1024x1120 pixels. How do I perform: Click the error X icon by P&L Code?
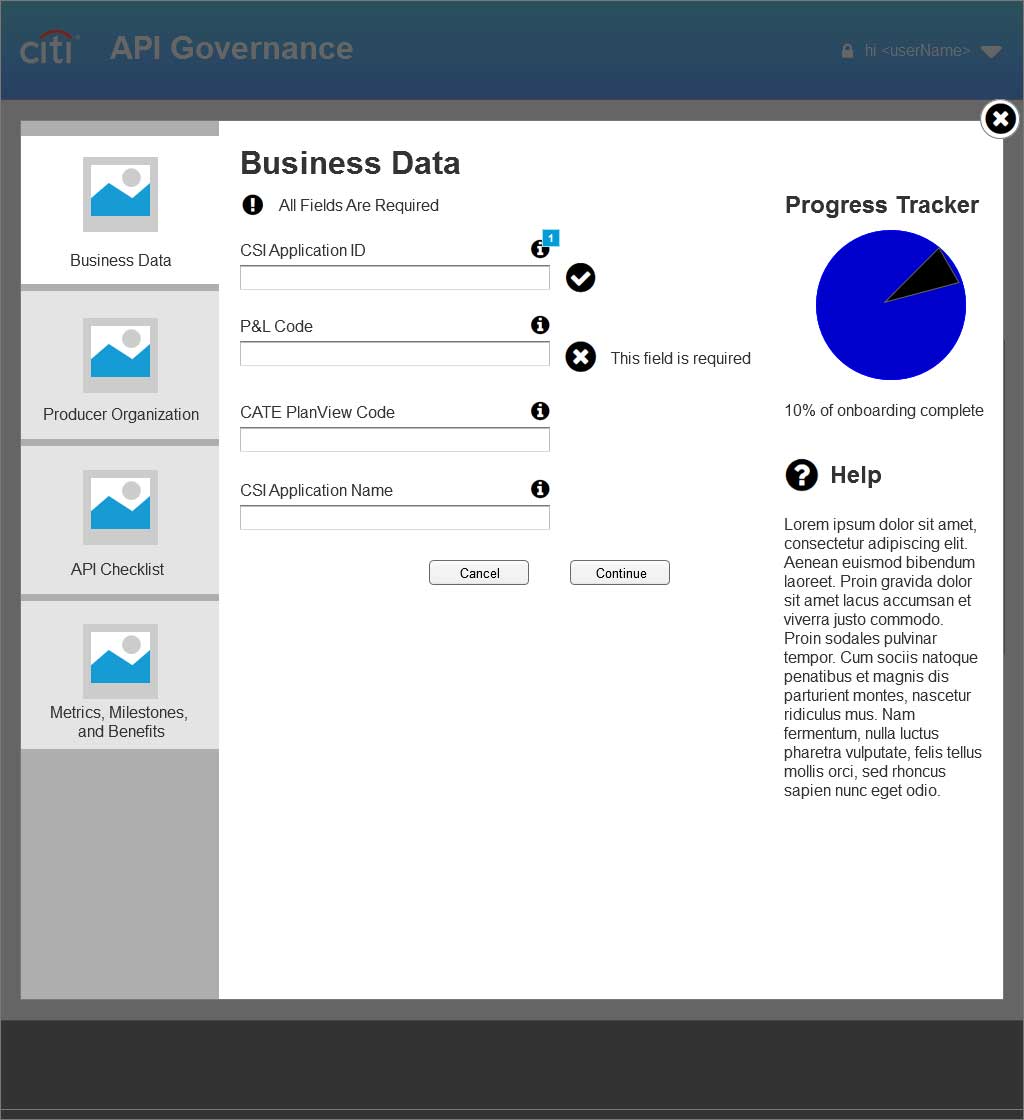coord(580,357)
